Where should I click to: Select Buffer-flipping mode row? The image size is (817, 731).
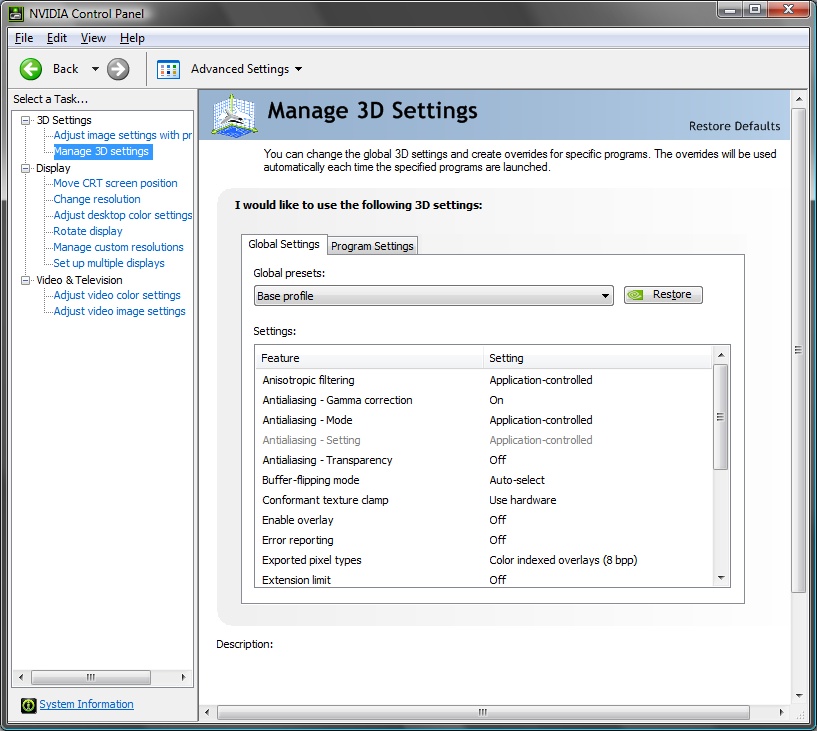point(484,480)
